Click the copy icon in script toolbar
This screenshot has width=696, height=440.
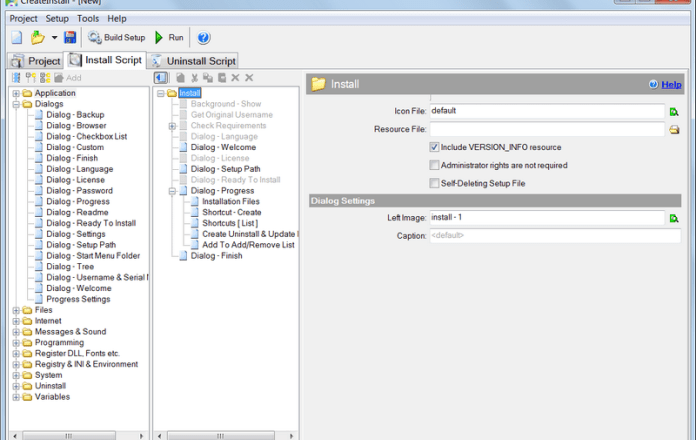click(180, 78)
